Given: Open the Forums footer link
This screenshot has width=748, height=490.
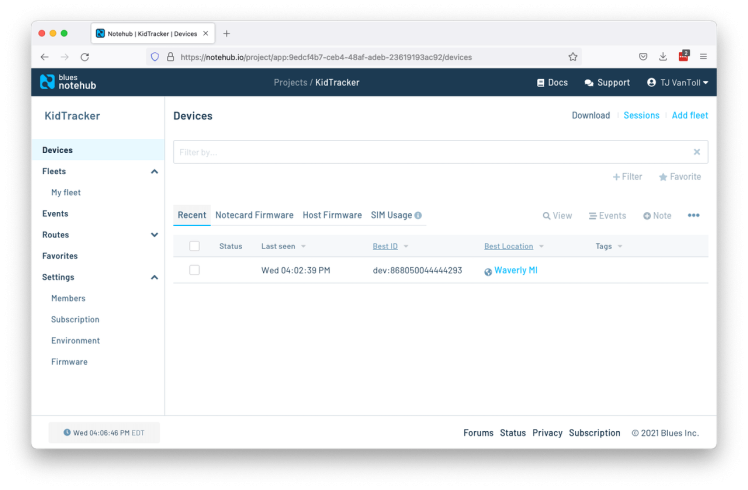Looking at the screenshot, I should (478, 433).
